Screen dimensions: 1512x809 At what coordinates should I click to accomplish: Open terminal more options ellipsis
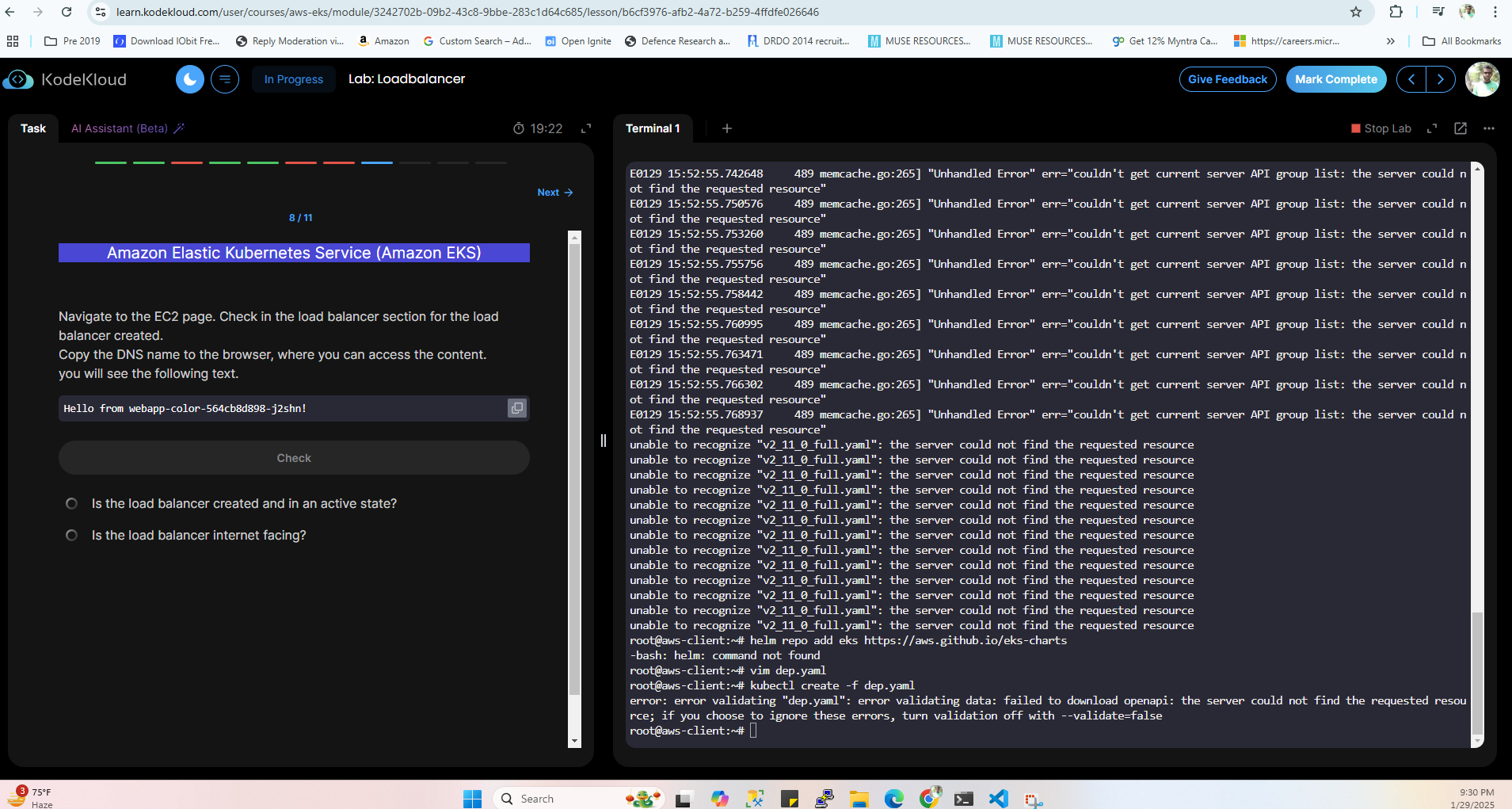pyautogui.click(x=1489, y=128)
